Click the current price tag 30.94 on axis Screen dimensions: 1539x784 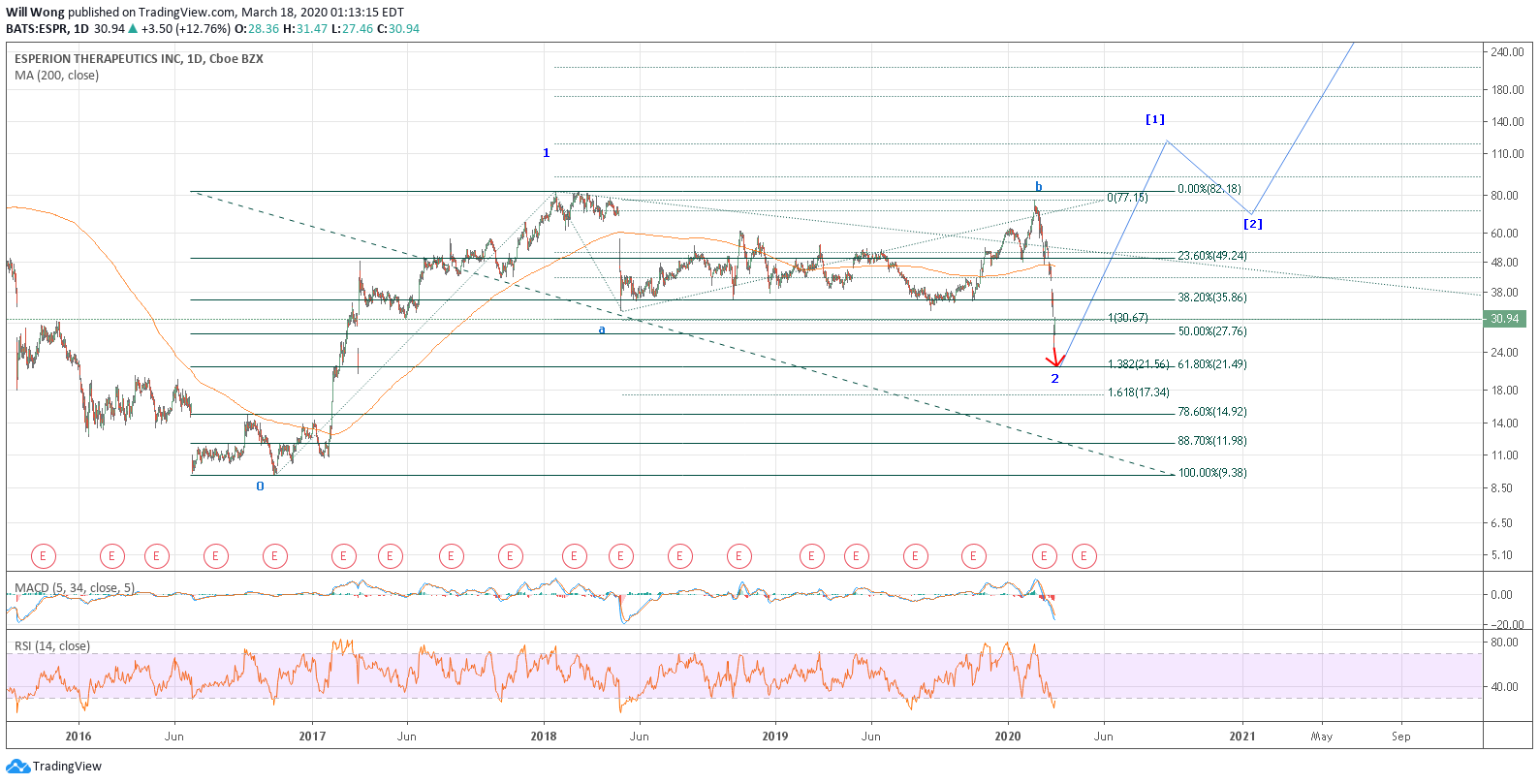[1504, 319]
